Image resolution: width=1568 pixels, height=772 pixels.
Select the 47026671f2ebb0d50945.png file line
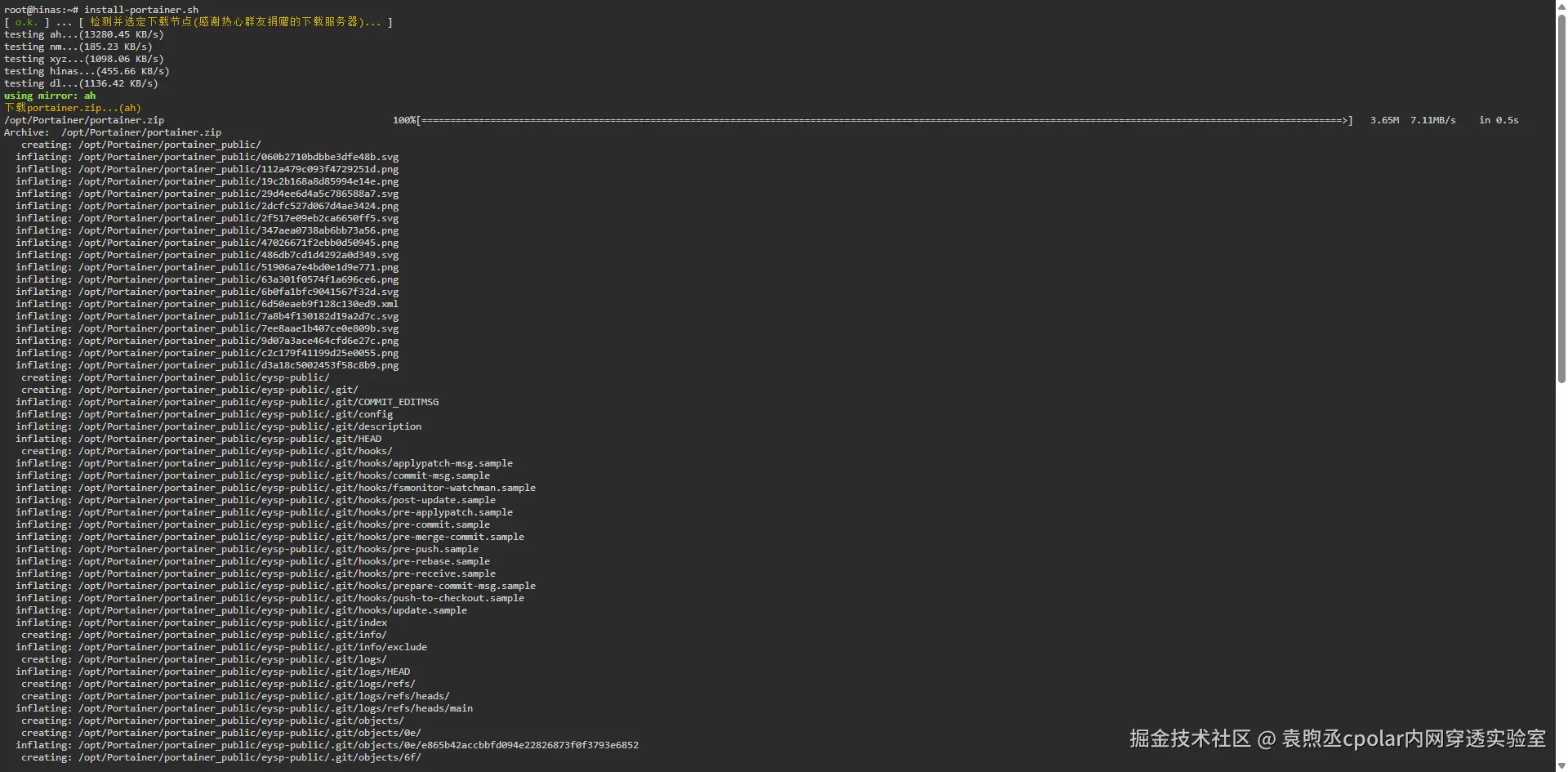(207, 243)
